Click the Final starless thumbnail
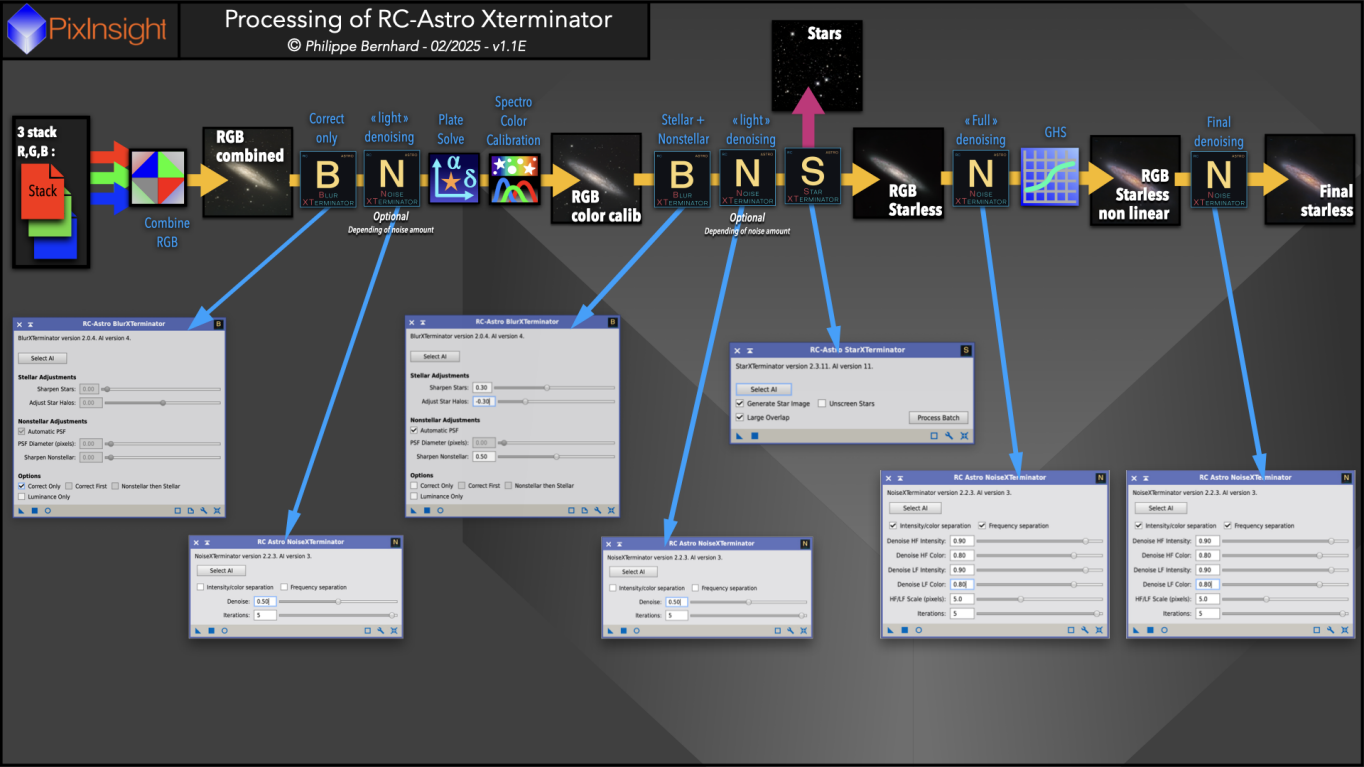1364x767 pixels. click(1310, 180)
